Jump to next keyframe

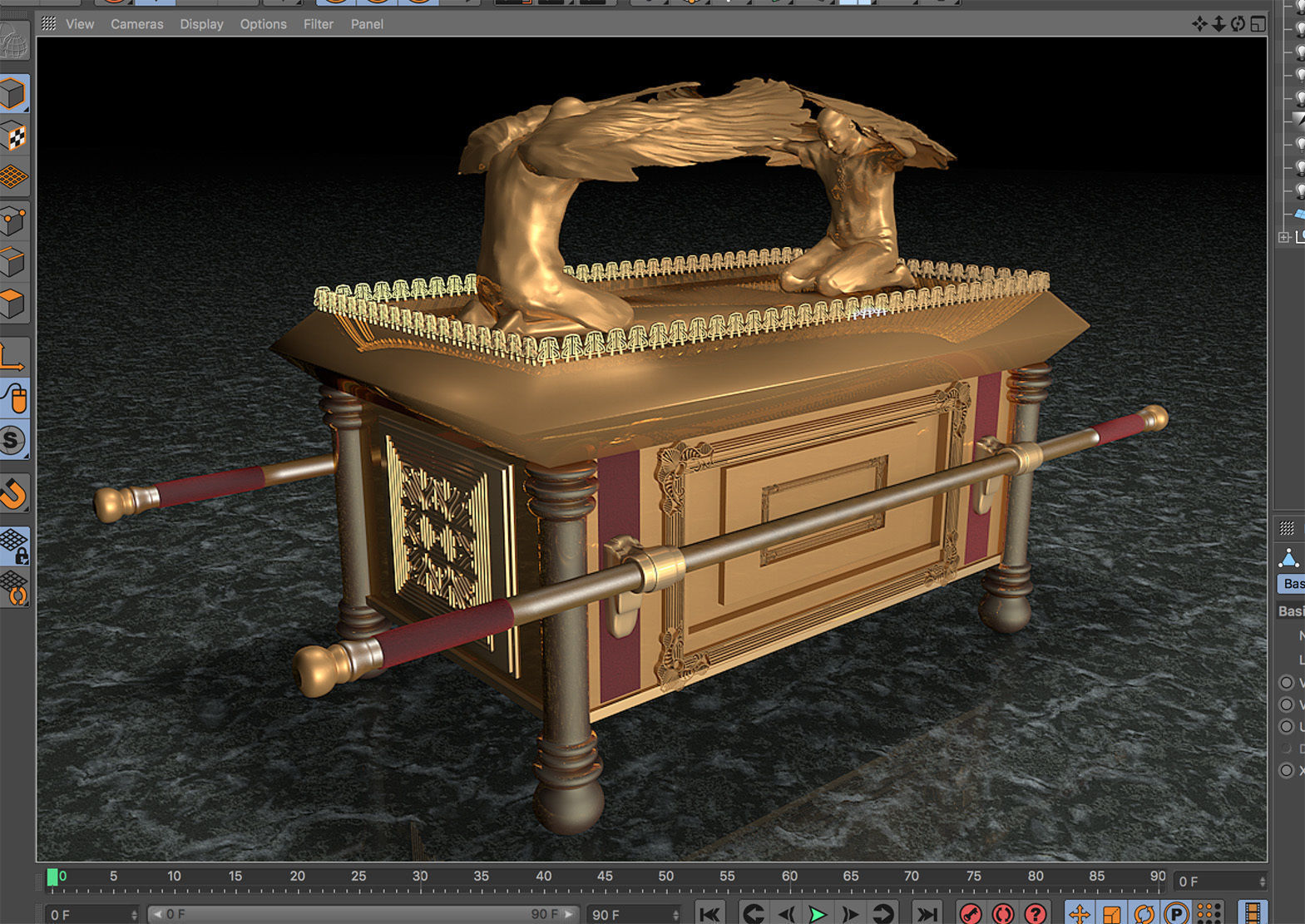point(882,914)
